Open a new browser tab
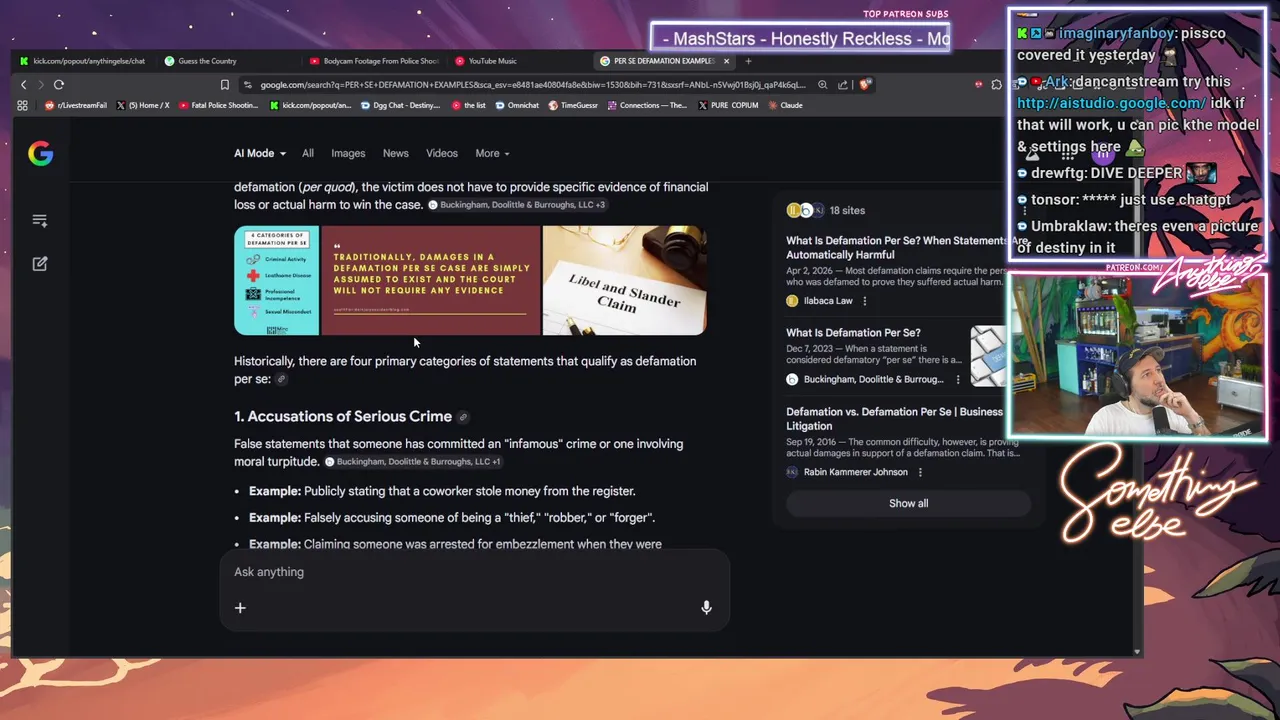 click(x=748, y=61)
